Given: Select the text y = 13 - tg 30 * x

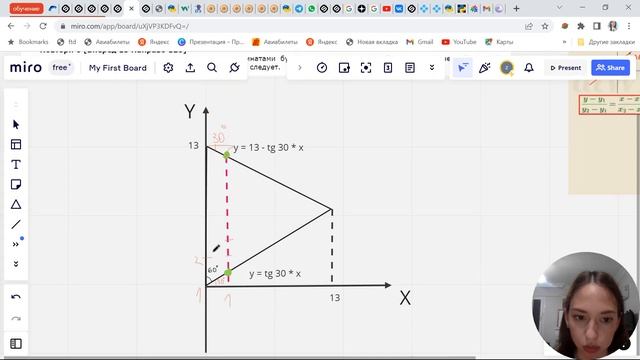Looking at the screenshot, I should click(269, 147).
